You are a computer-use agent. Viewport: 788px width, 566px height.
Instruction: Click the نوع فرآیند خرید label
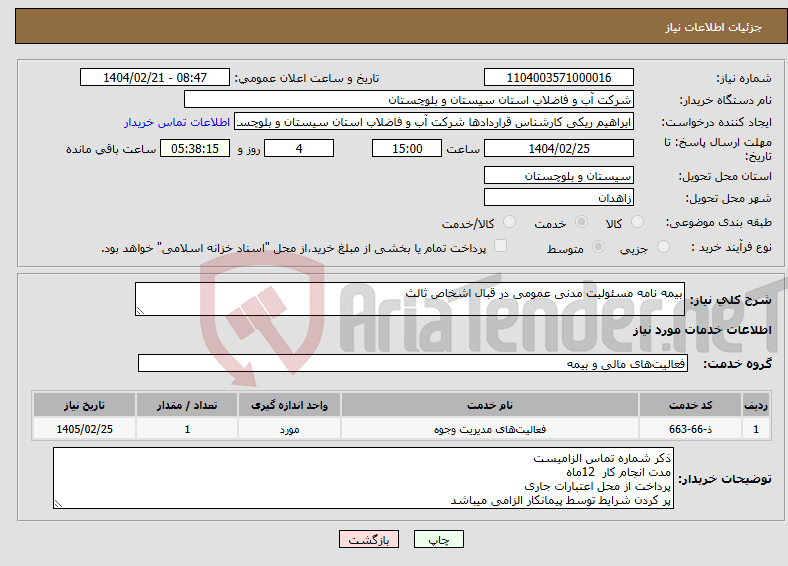tap(732, 247)
